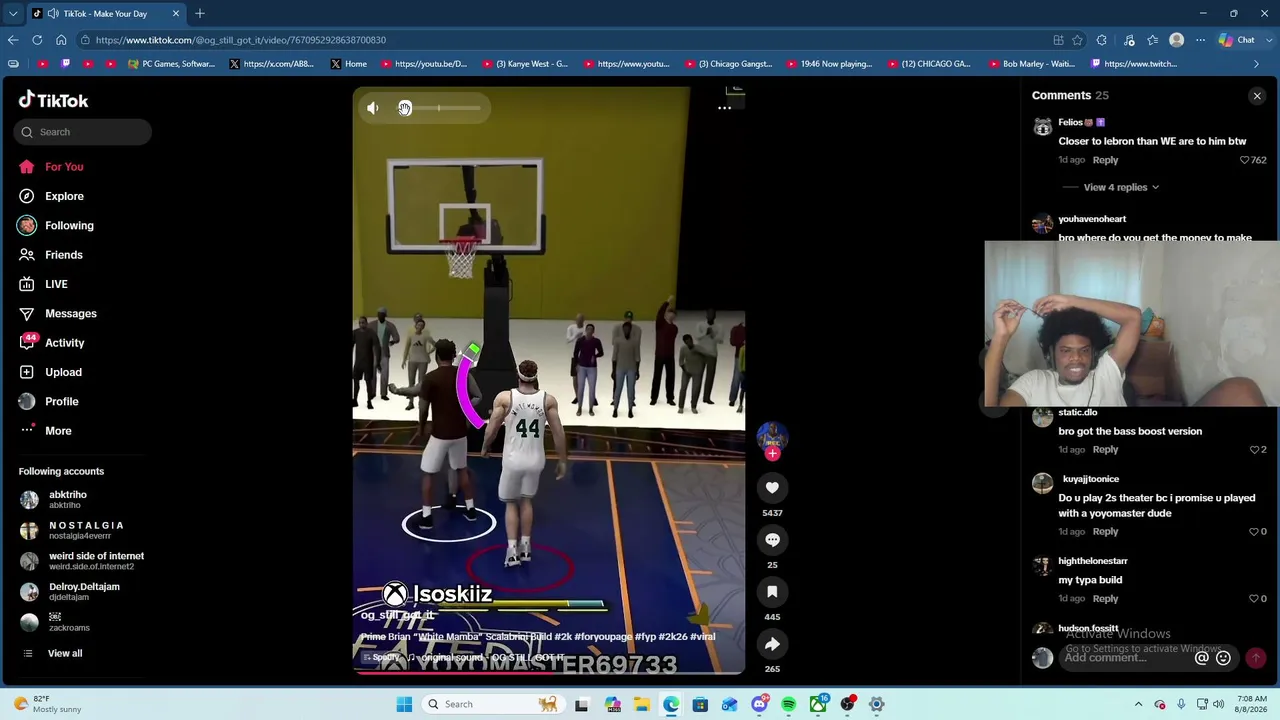
Task: Open the PC Games, Software bookmark
Action: click(171, 64)
